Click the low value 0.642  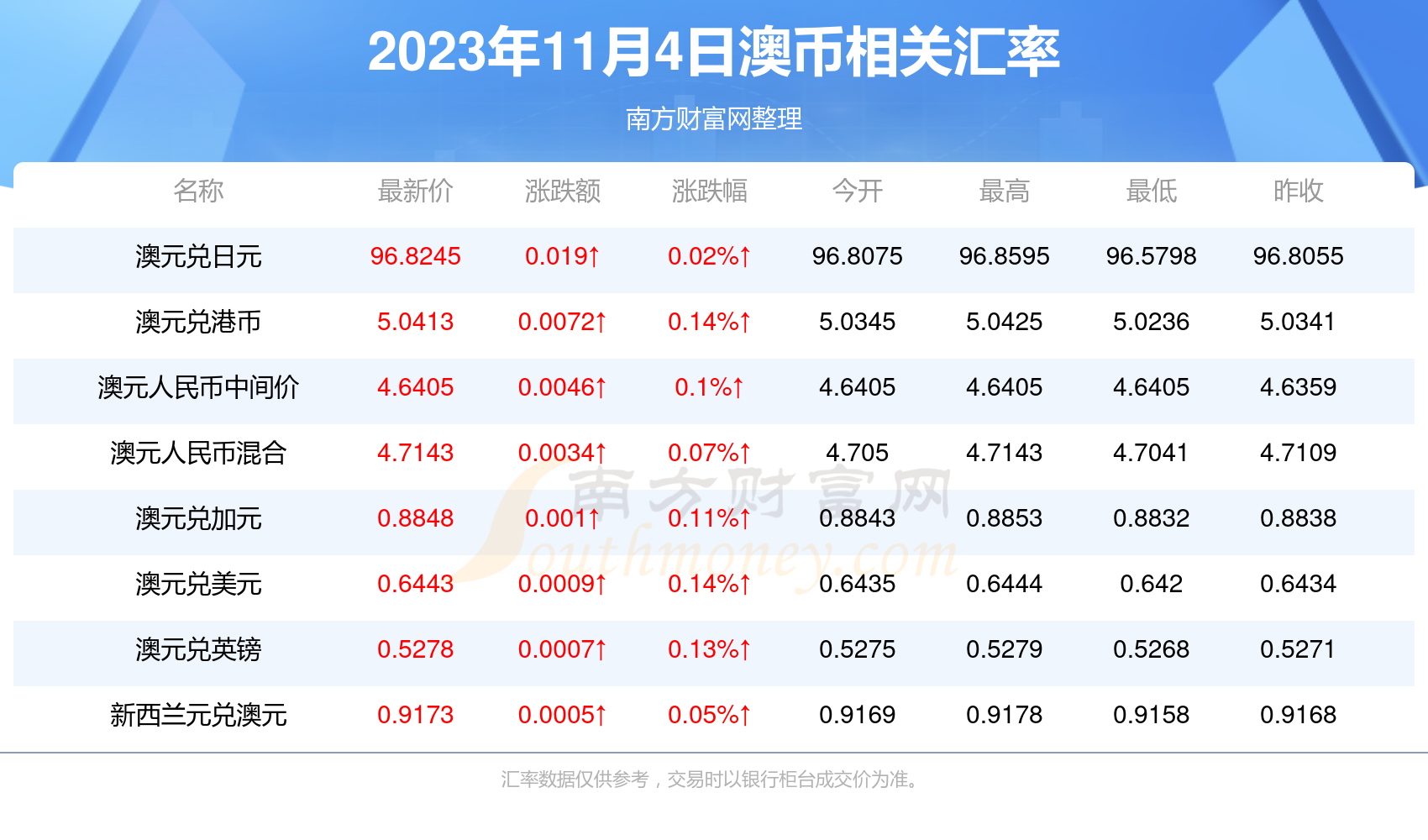[x=1151, y=584]
